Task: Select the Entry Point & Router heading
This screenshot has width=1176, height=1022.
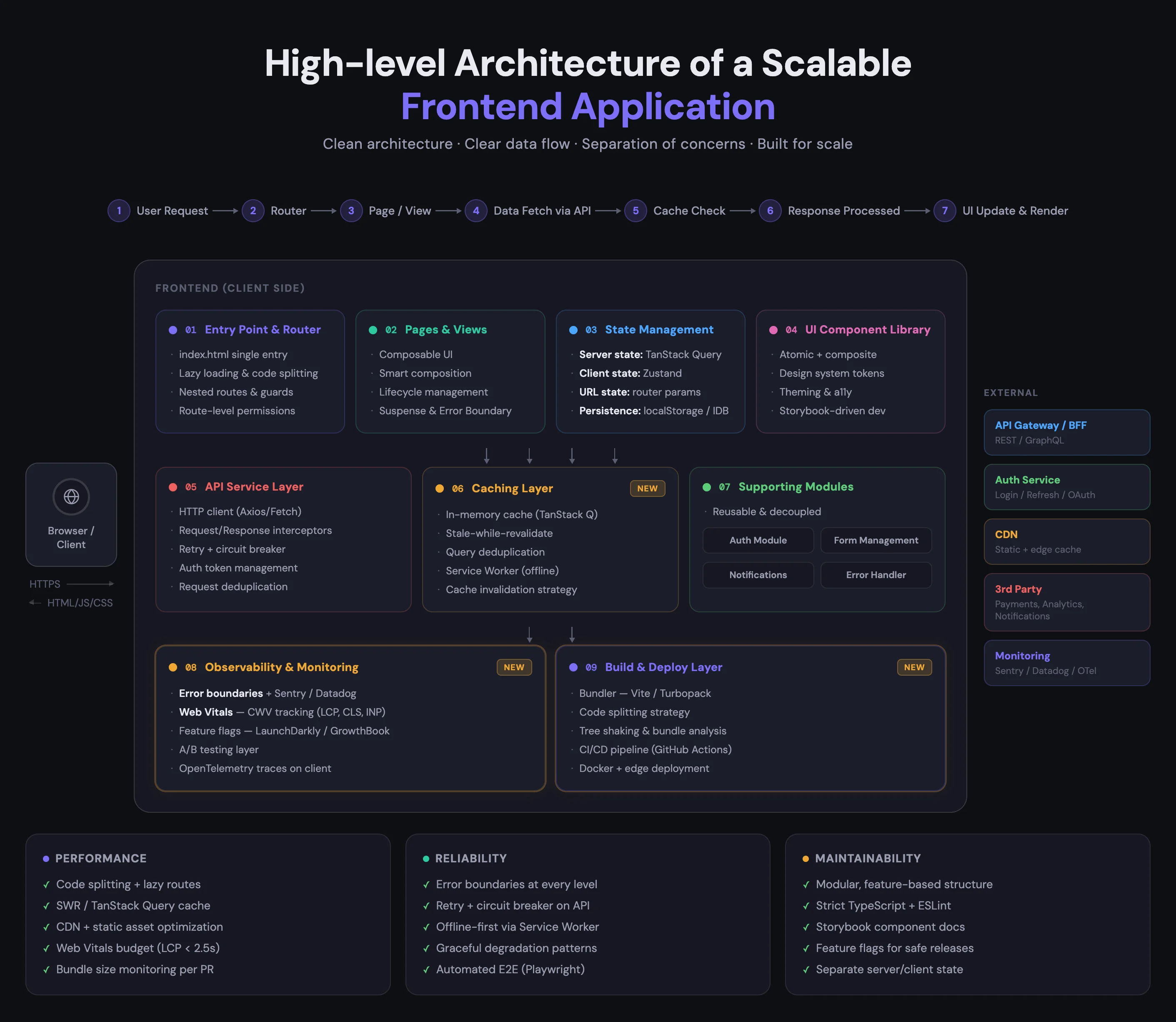Action: pyautogui.click(x=263, y=330)
